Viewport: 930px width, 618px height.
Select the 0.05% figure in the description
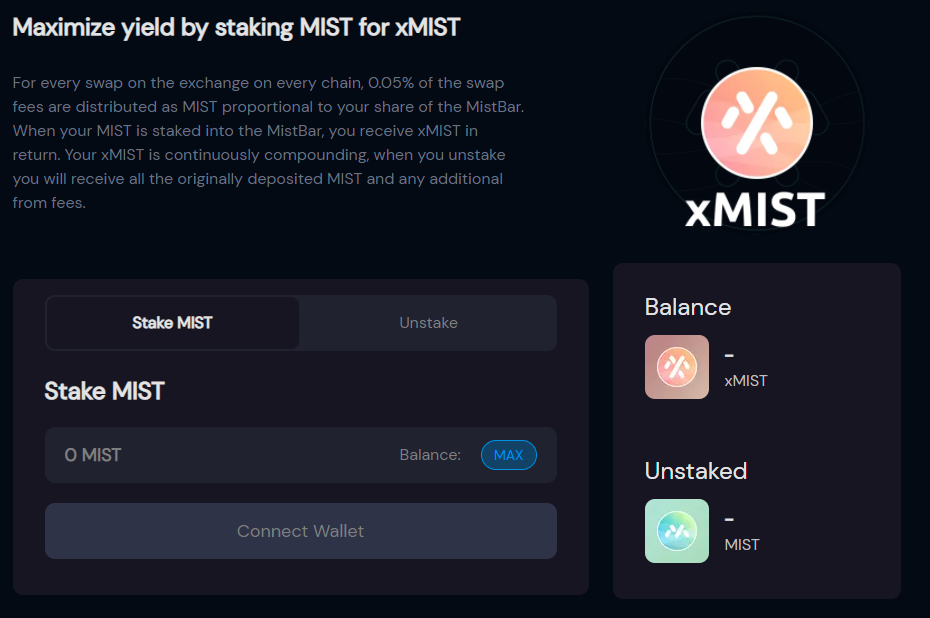[391, 82]
